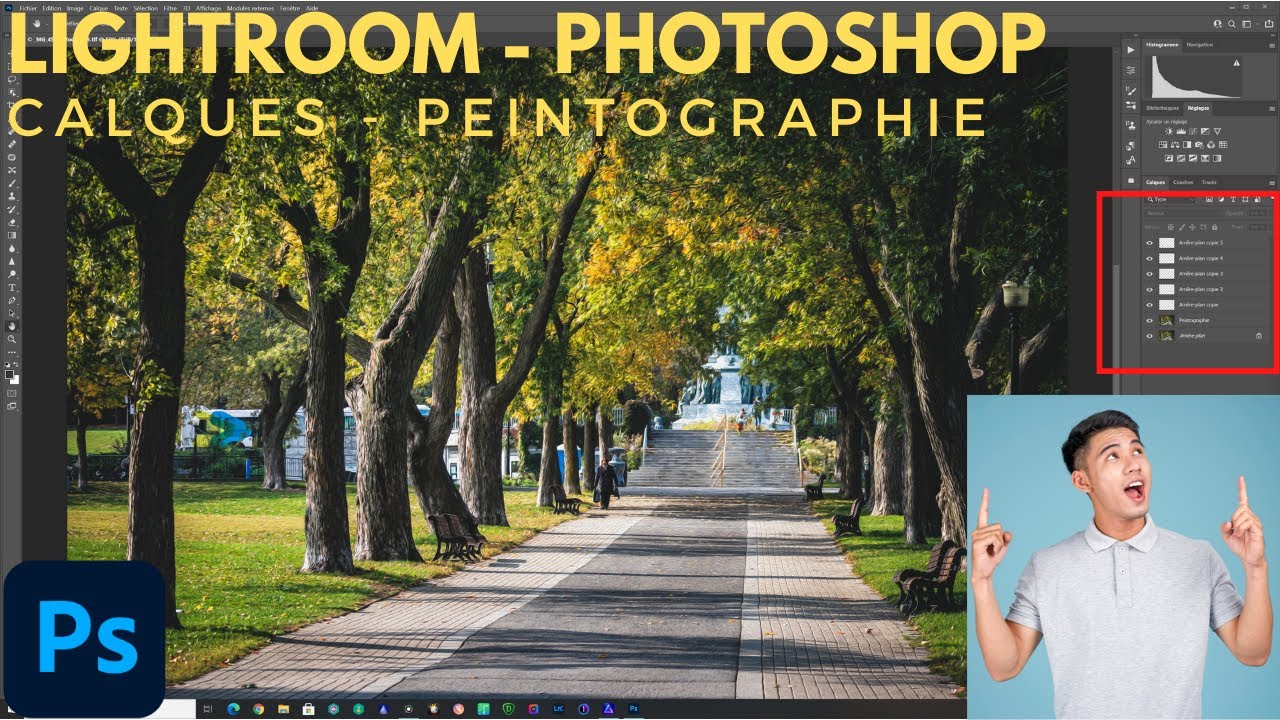Switch to the Tracés tab

[x=1209, y=182]
